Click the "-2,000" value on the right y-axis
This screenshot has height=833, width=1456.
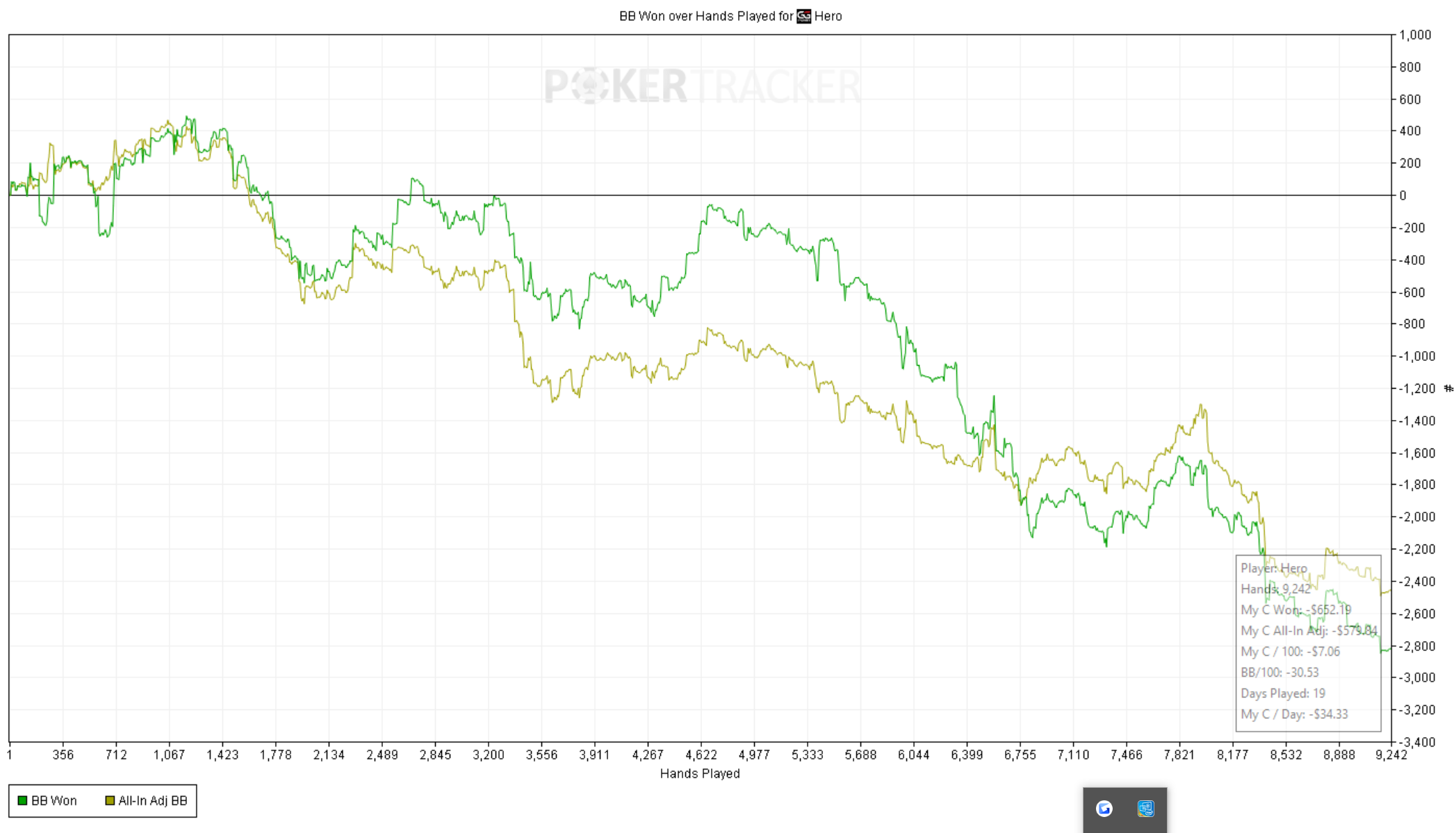(x=1417, y=517)
